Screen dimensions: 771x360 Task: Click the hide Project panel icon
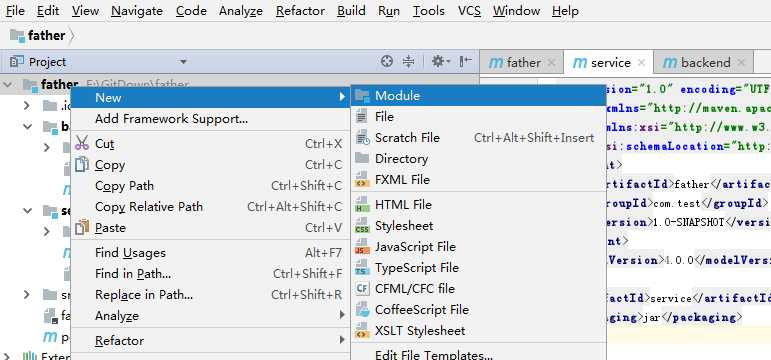click(x=465, y=61)
